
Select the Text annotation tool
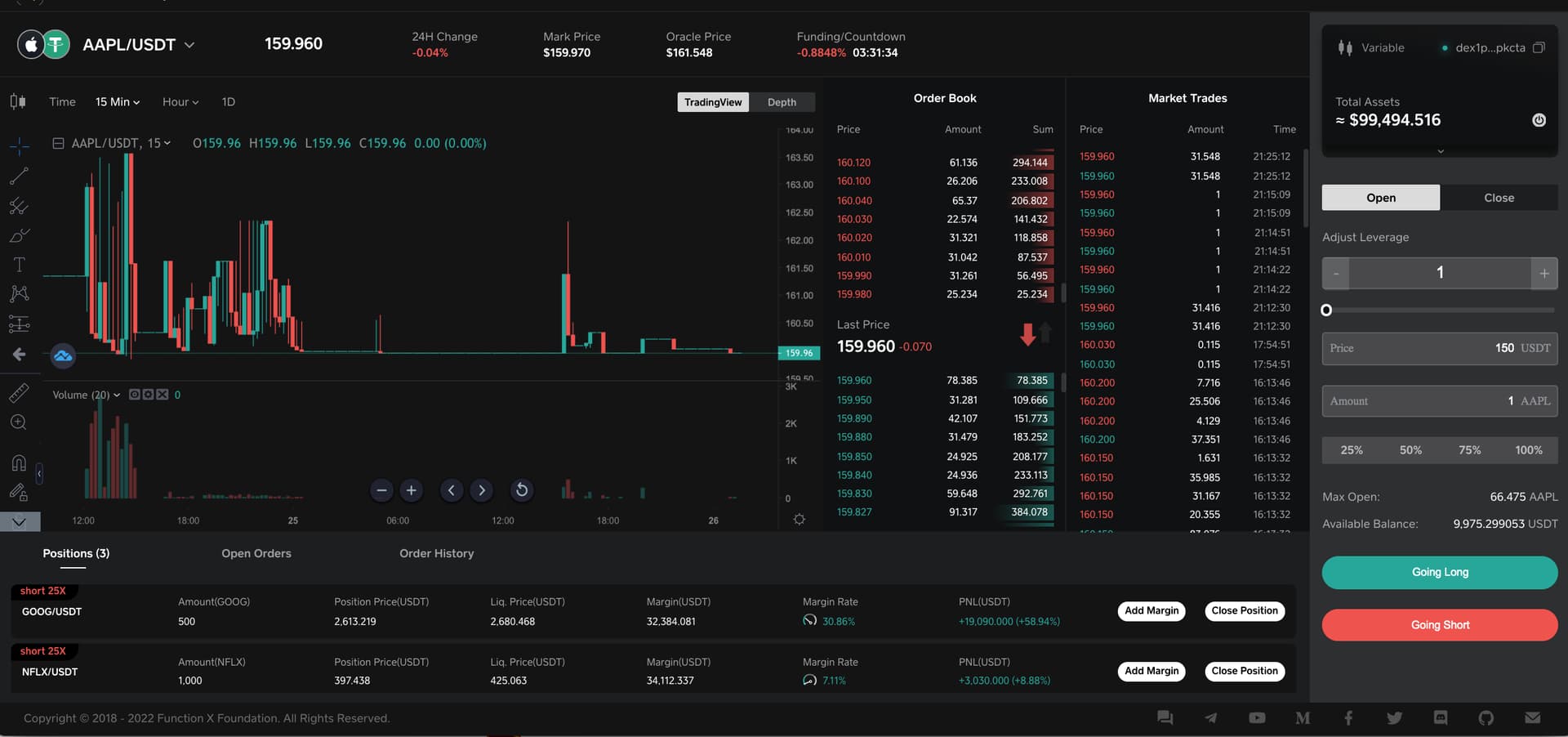click(19, 265)
